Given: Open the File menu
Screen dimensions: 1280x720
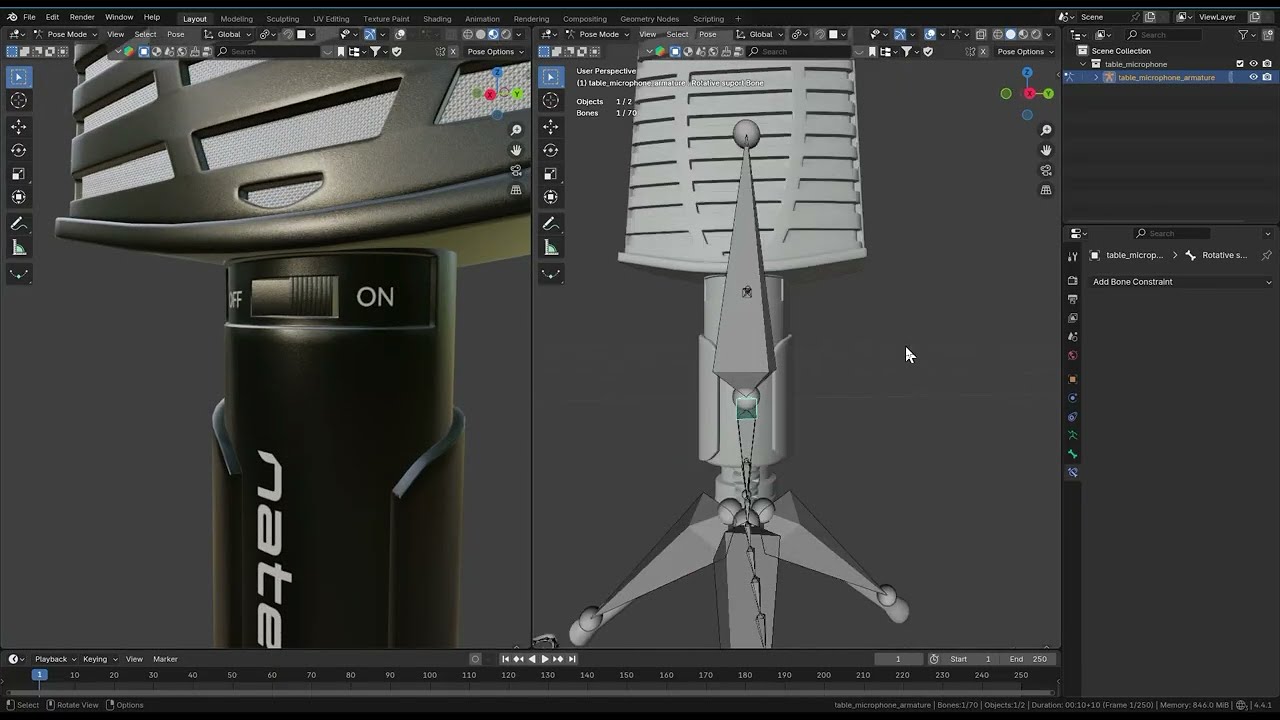Looking at the screenshot, I should [29, 17].
